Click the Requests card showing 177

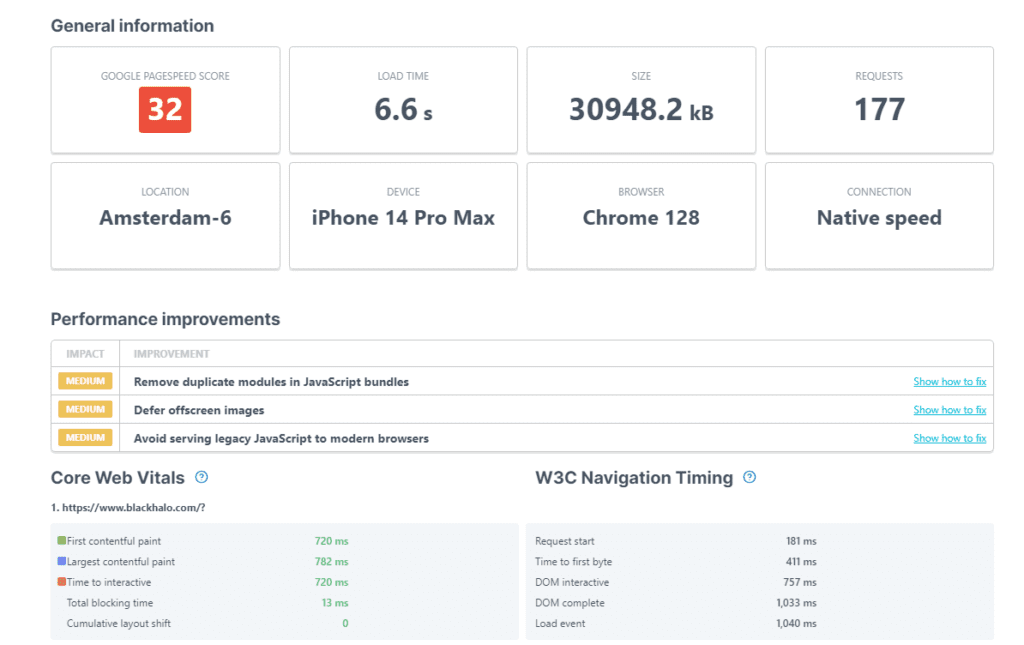coord(878,99)
